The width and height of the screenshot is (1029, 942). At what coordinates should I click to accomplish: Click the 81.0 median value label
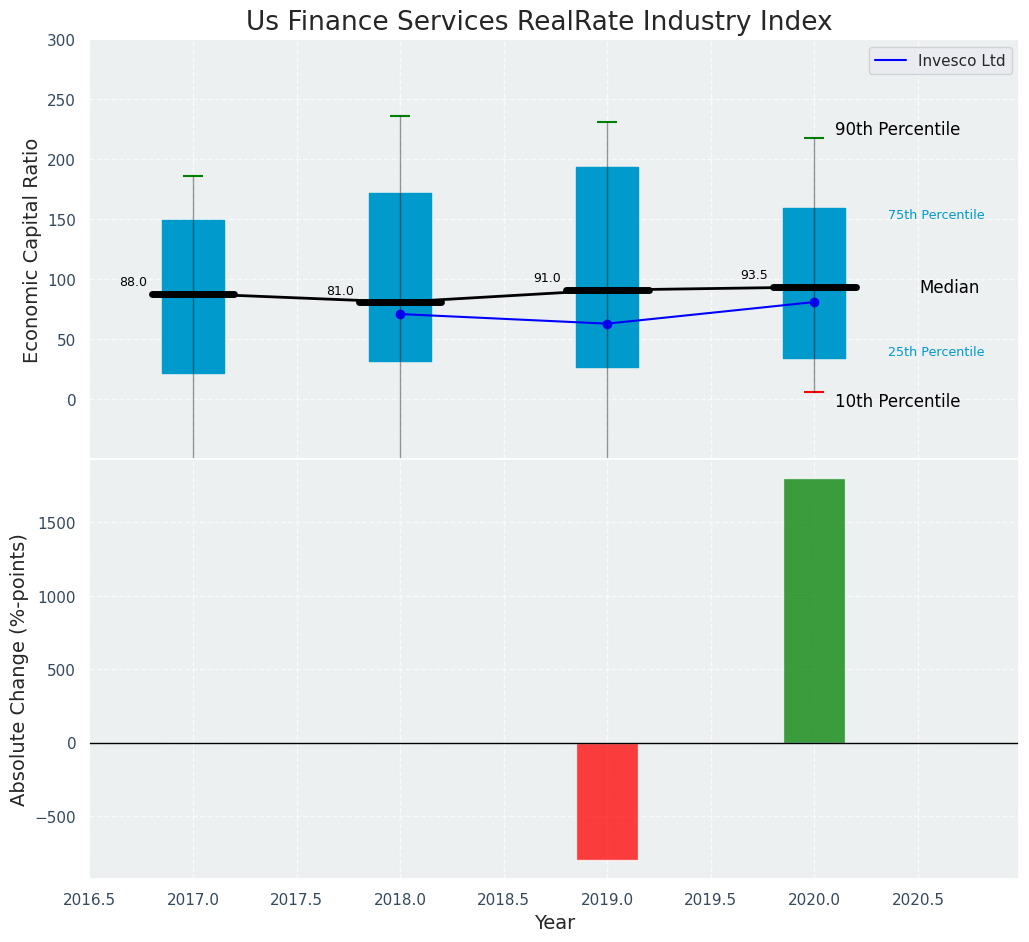(340, 292)
